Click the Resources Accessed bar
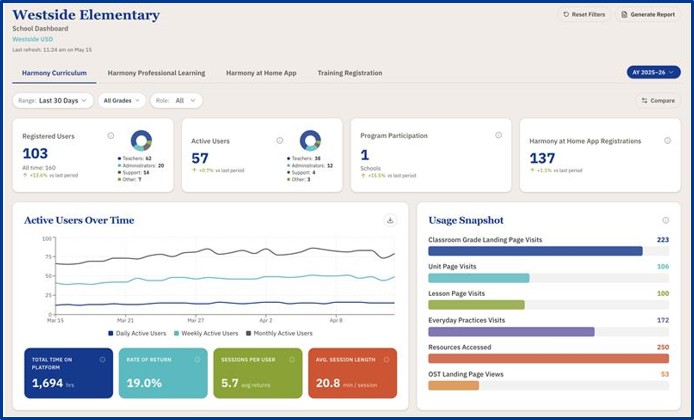 click(548, 358)
